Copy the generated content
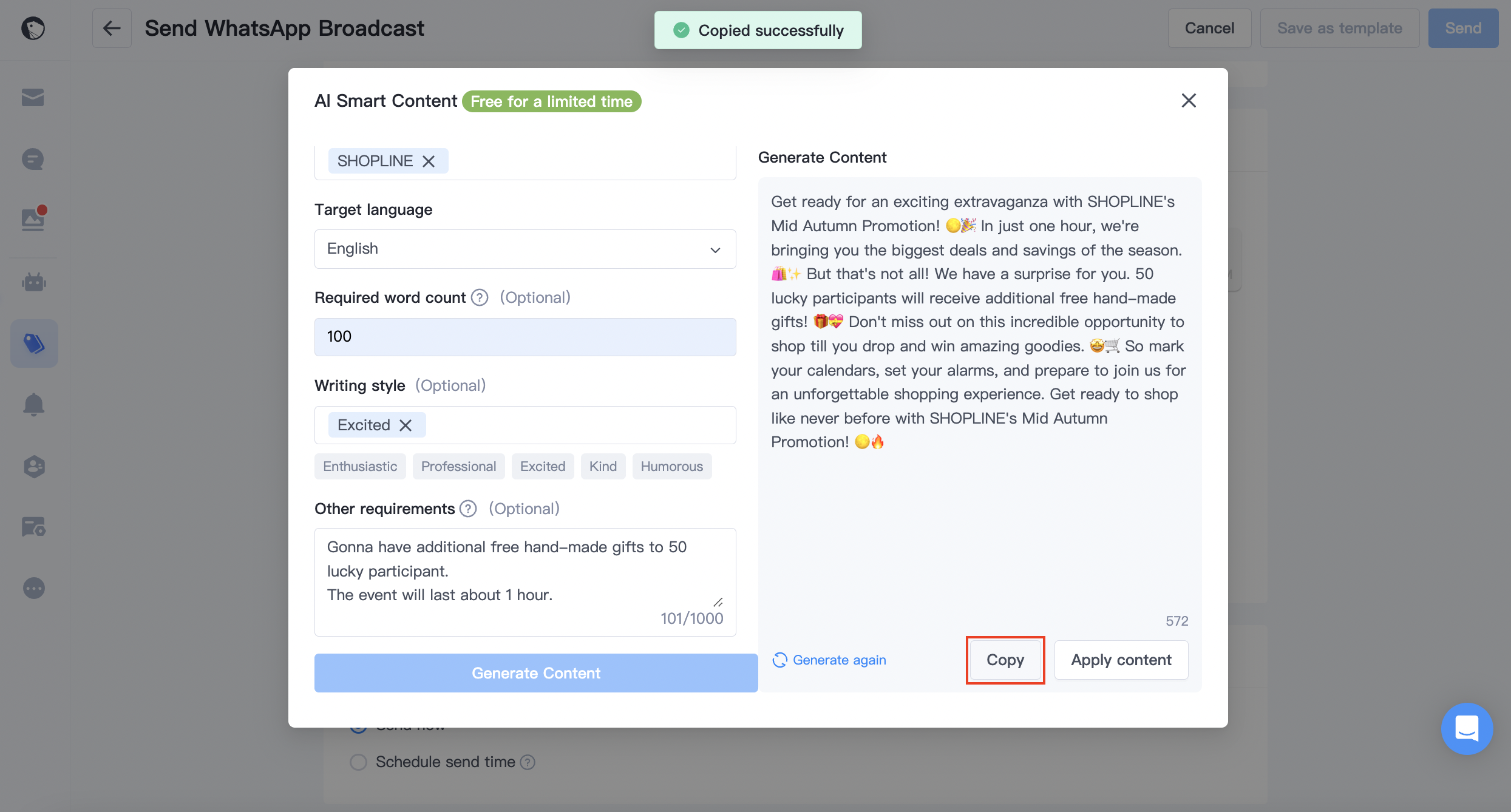Screen dimensions: 1511x812 pyautogui.click(x=1005, y=660)
